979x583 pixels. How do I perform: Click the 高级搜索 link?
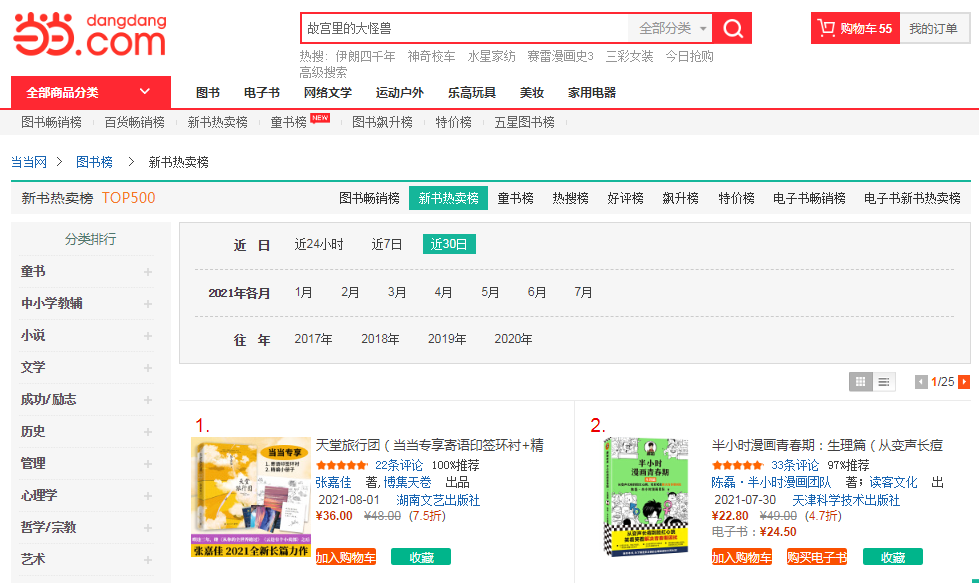point(323,72)
